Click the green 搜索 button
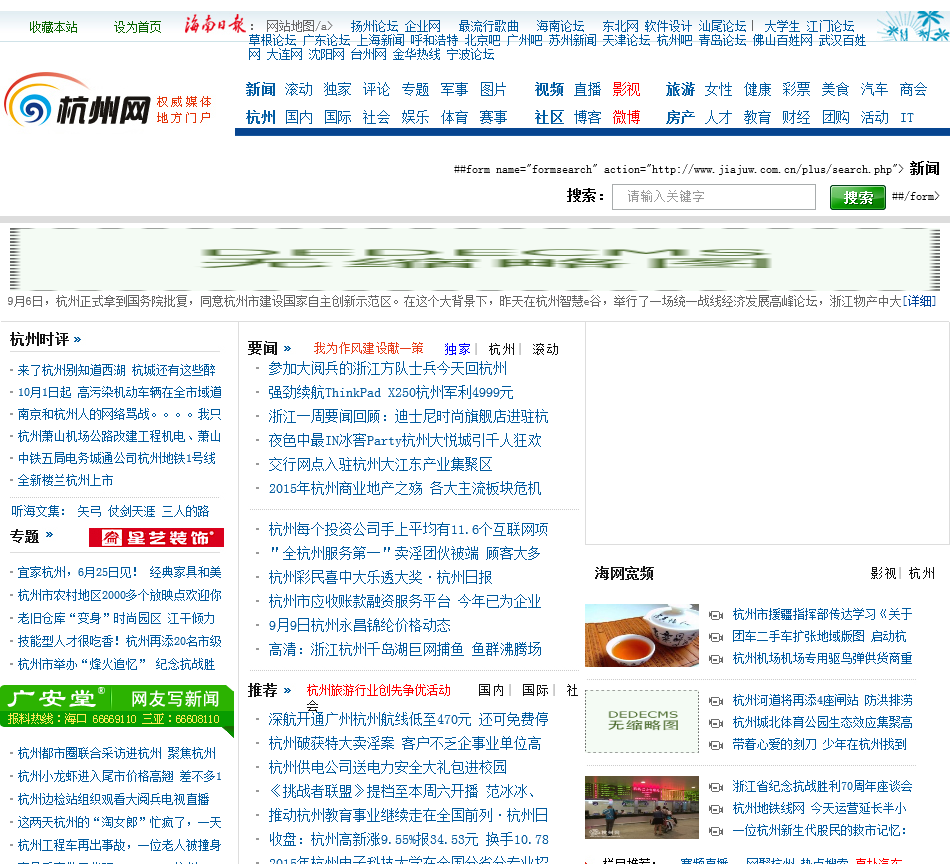 (x=858, y=198)
